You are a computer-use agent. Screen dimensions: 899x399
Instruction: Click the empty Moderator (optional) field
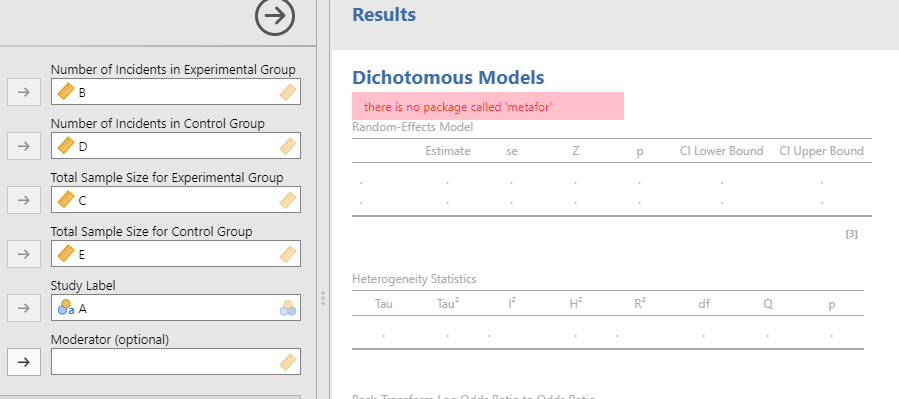point(175,362)
